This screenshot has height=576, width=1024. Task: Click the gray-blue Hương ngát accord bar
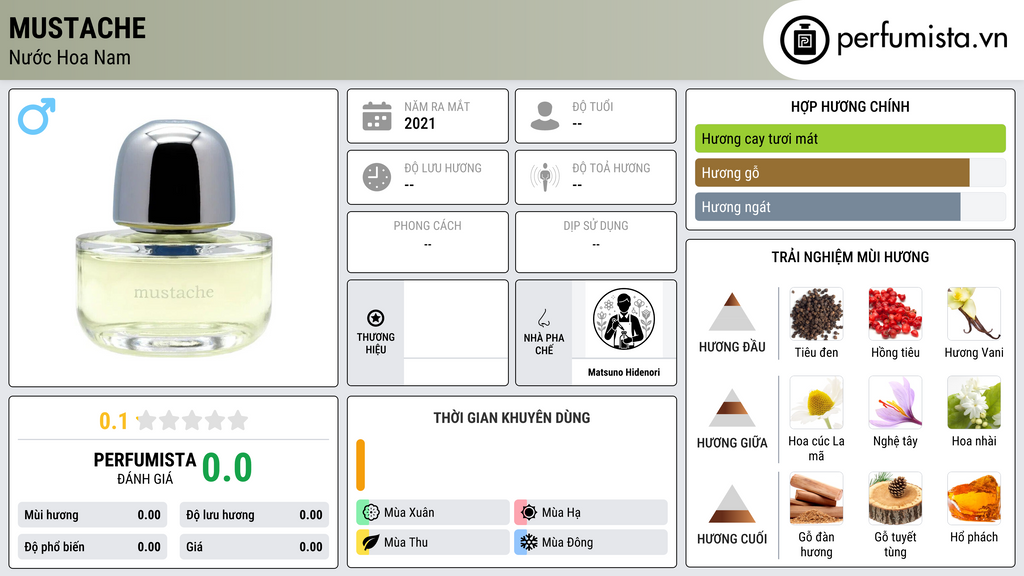(827, 206)
